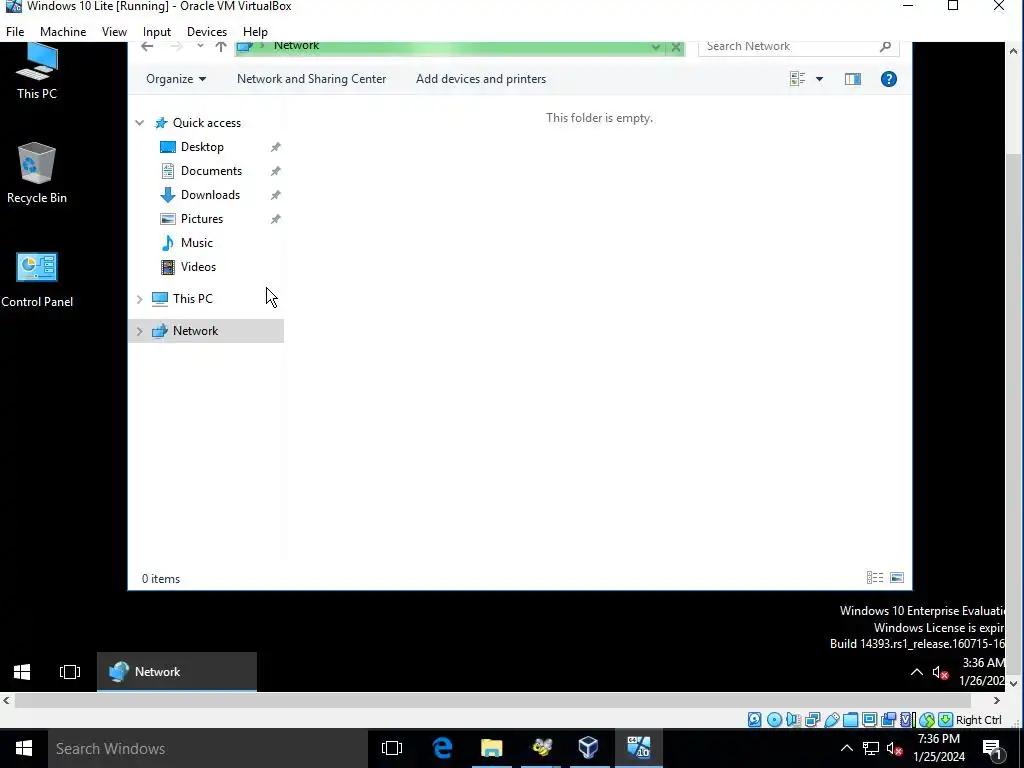
Task: Open the VirtualBox Input menu
Action: click(x=157, y=31)
